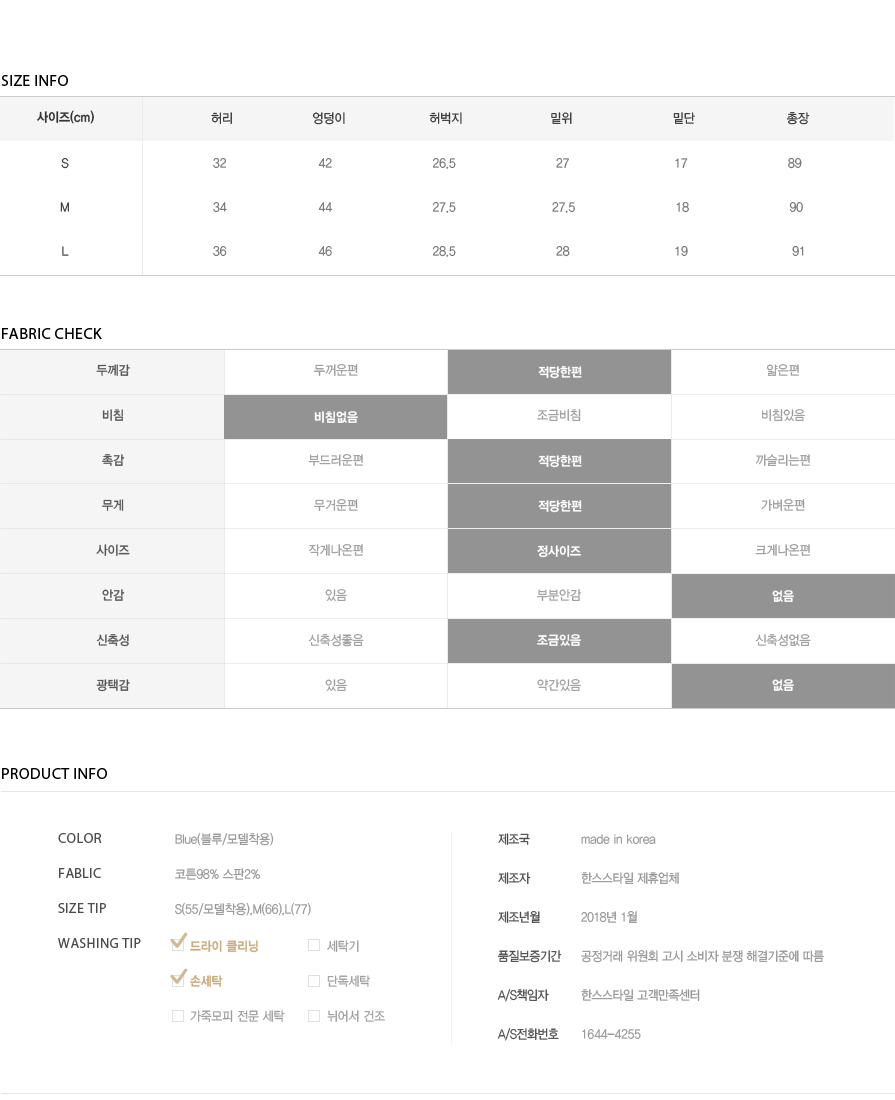Screen dimensions: 895x1100
Task: Click the PRODUCT INFO heading
Action: click(x=54, y=774)
